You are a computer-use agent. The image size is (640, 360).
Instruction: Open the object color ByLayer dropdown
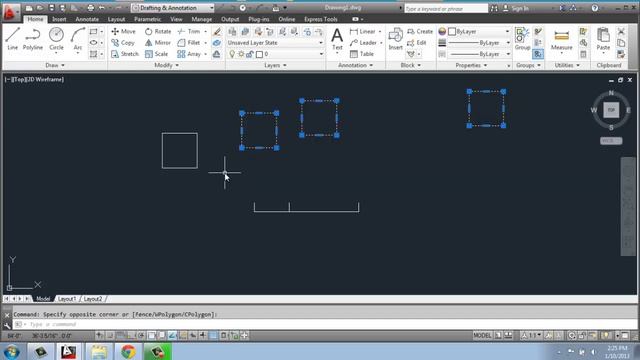479,31
